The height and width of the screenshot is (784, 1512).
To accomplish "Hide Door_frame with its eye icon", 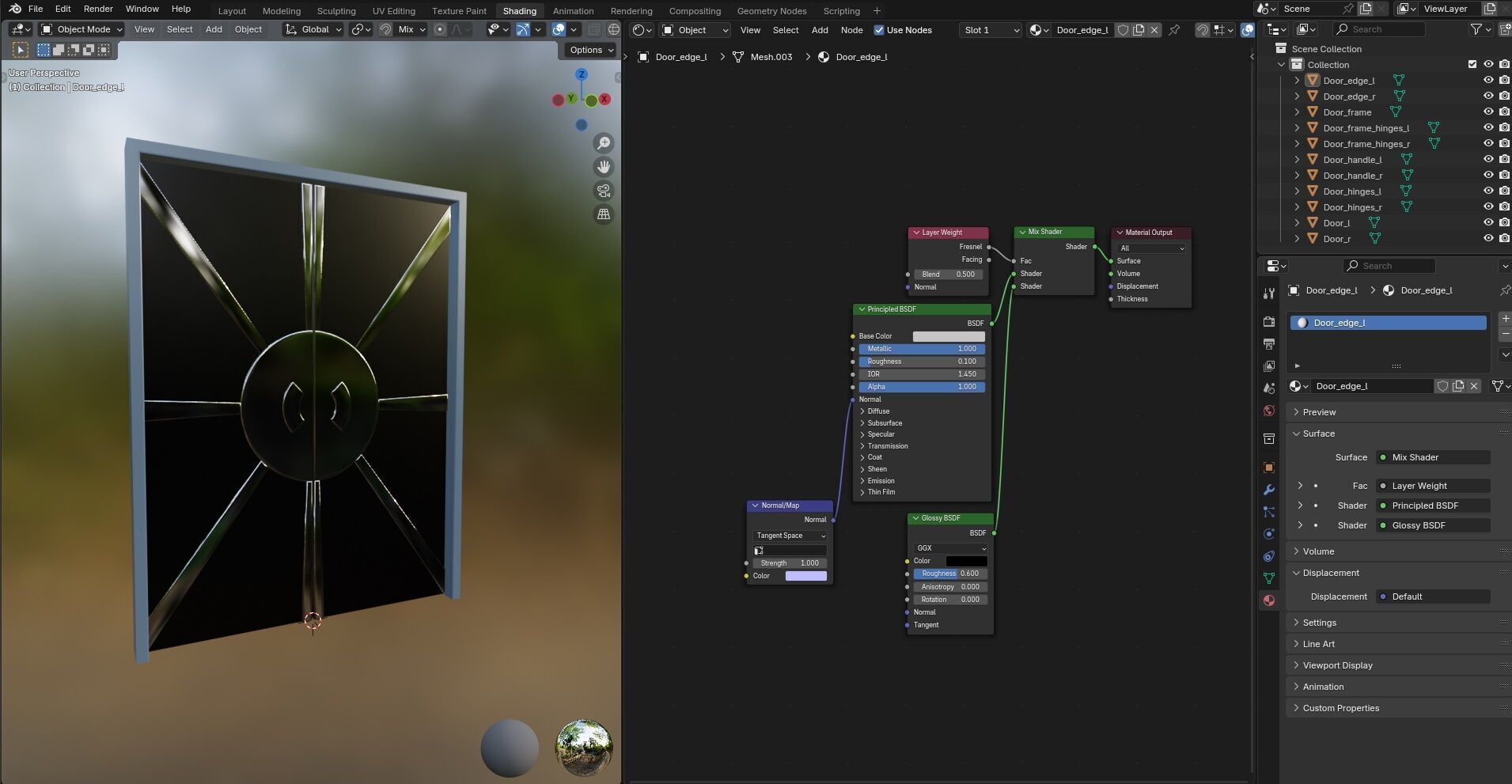I will click(1487, 112).
